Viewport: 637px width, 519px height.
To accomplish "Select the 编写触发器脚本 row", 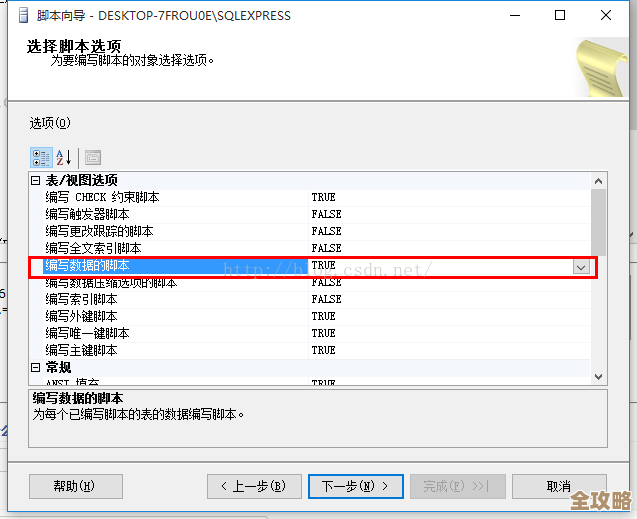I will coord(316,214).
